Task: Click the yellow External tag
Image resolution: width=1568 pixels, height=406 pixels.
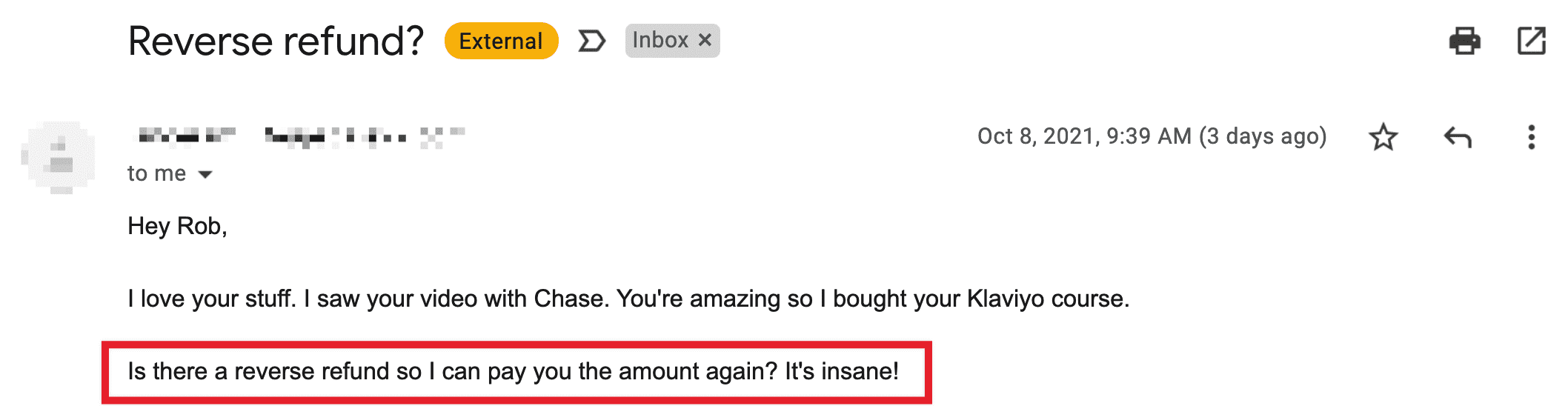Action: point(501,41)
